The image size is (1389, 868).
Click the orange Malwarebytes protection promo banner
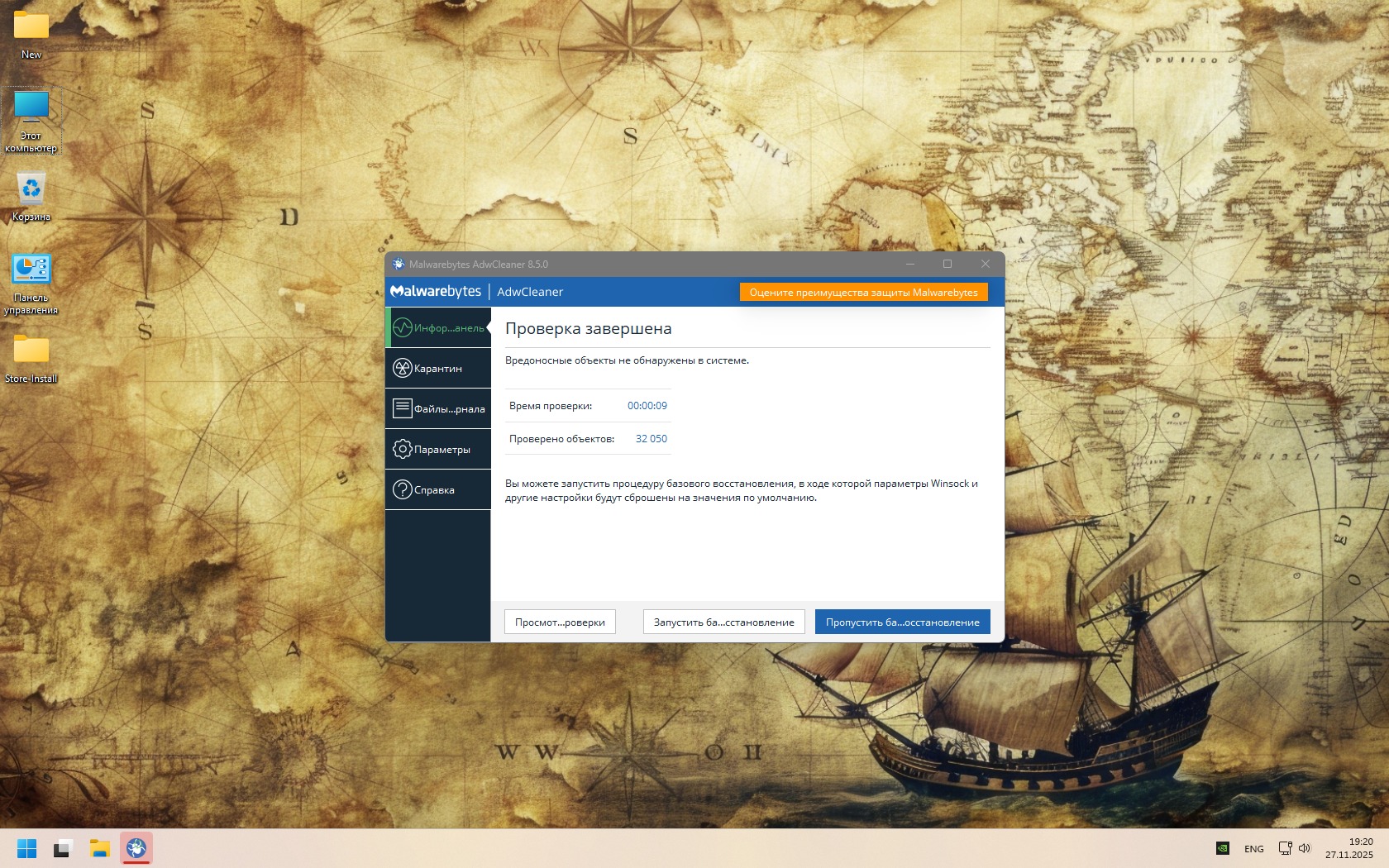pyautogui.click(x=863, y=293)
